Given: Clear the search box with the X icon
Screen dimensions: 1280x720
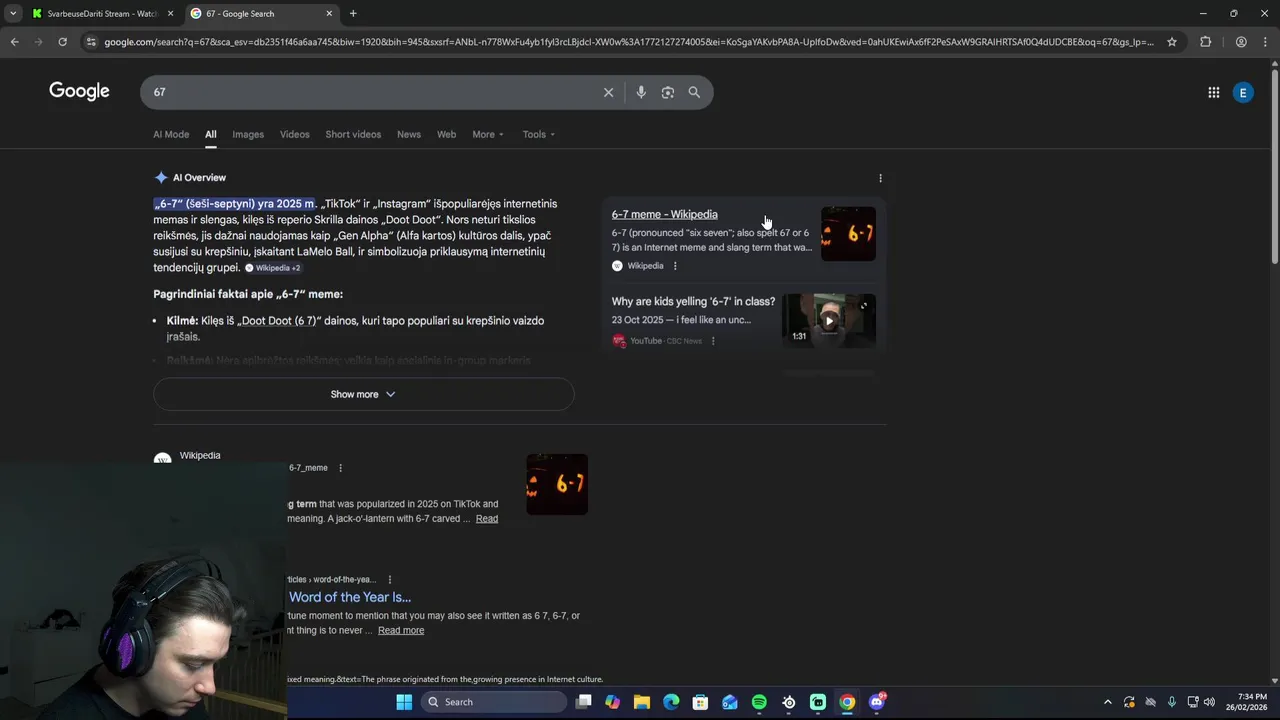Looking at the screenshot, I should click(608, 92).
